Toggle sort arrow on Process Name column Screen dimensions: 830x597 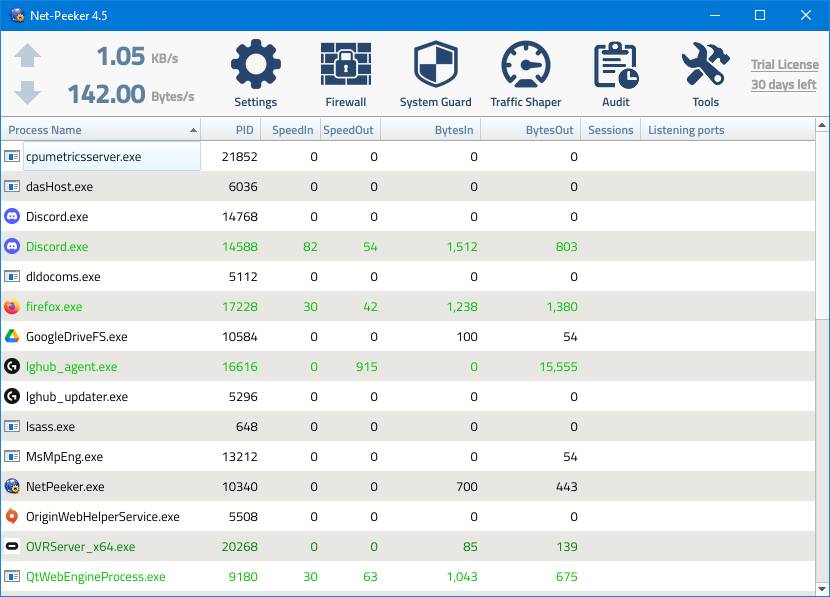(x=193, y=130)
